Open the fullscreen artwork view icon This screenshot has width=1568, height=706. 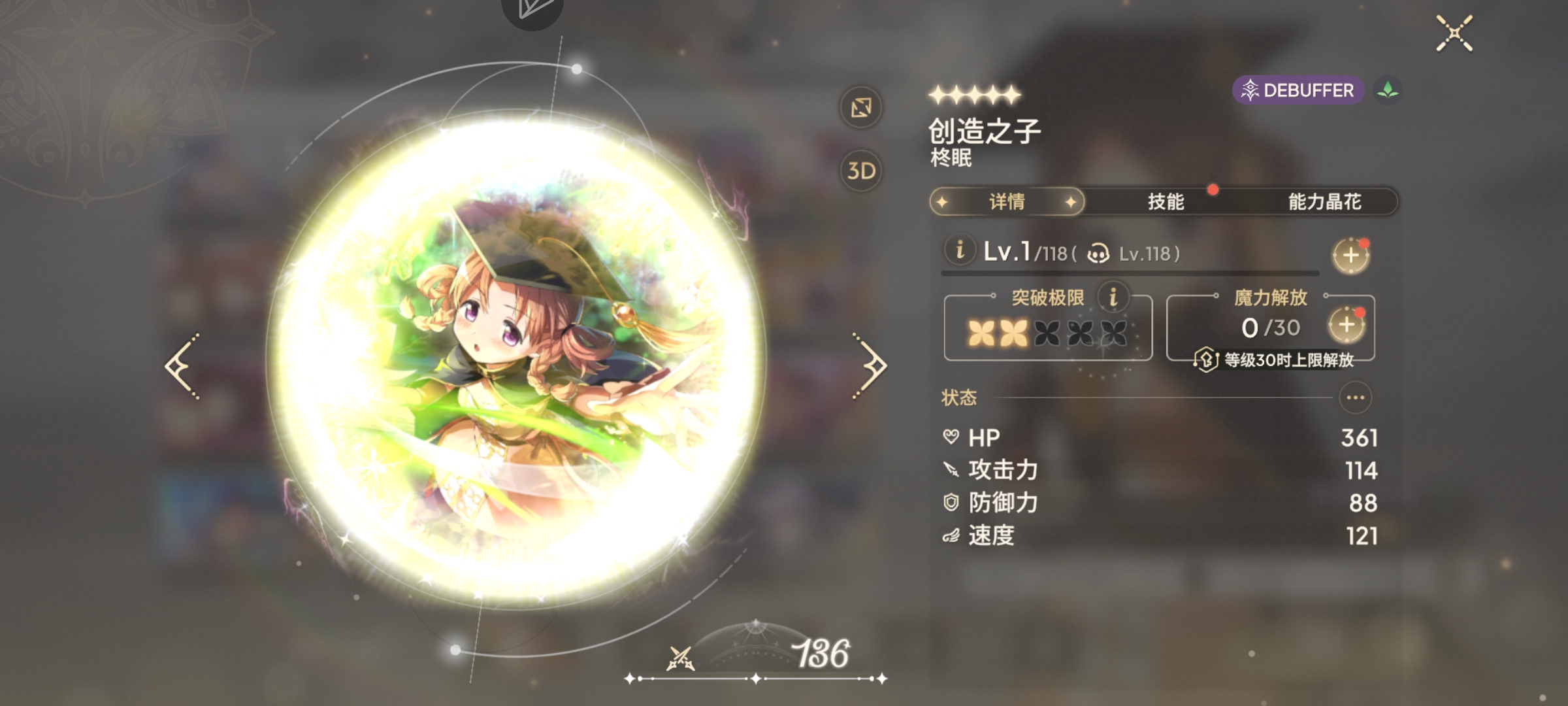pyautogui.click(x=861, y=107)
